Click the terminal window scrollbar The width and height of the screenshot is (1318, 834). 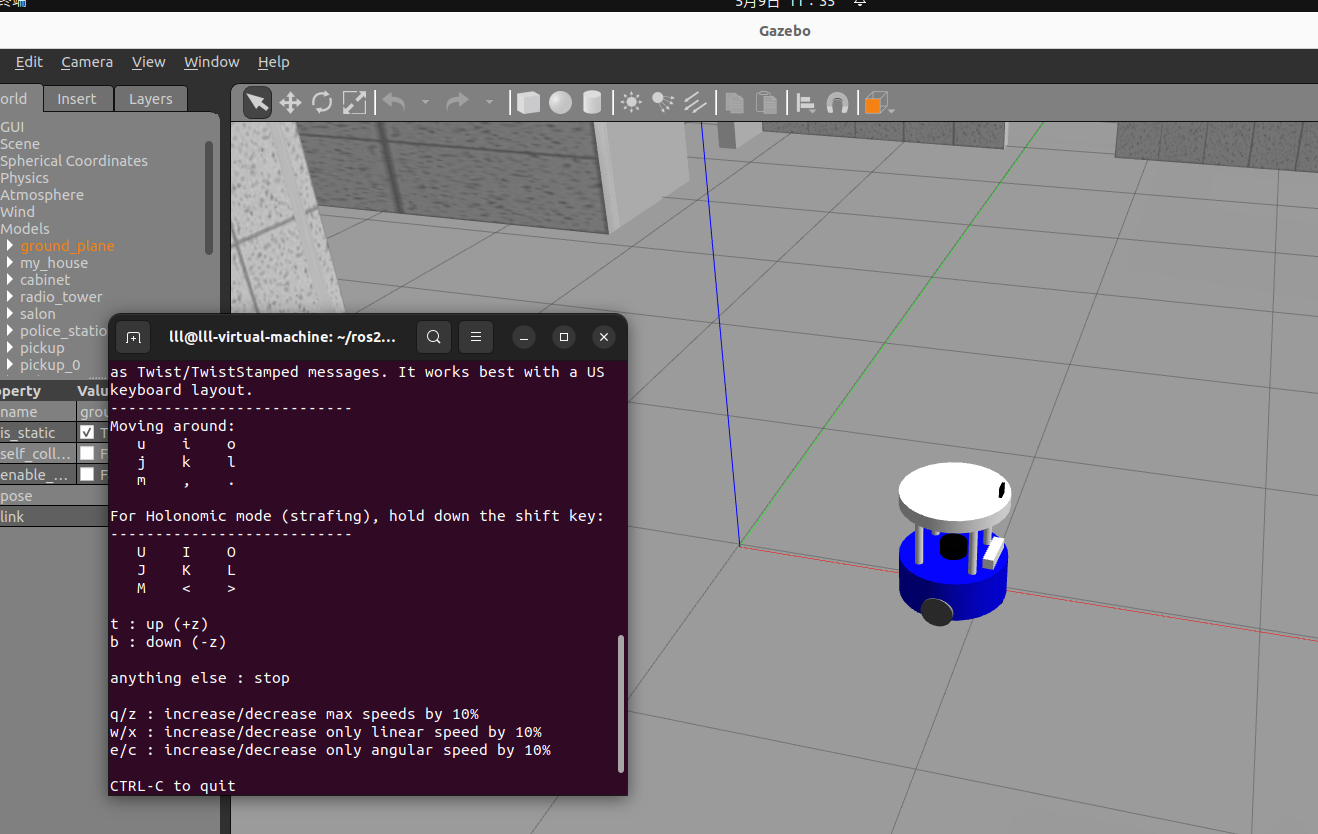pos(621,704)
